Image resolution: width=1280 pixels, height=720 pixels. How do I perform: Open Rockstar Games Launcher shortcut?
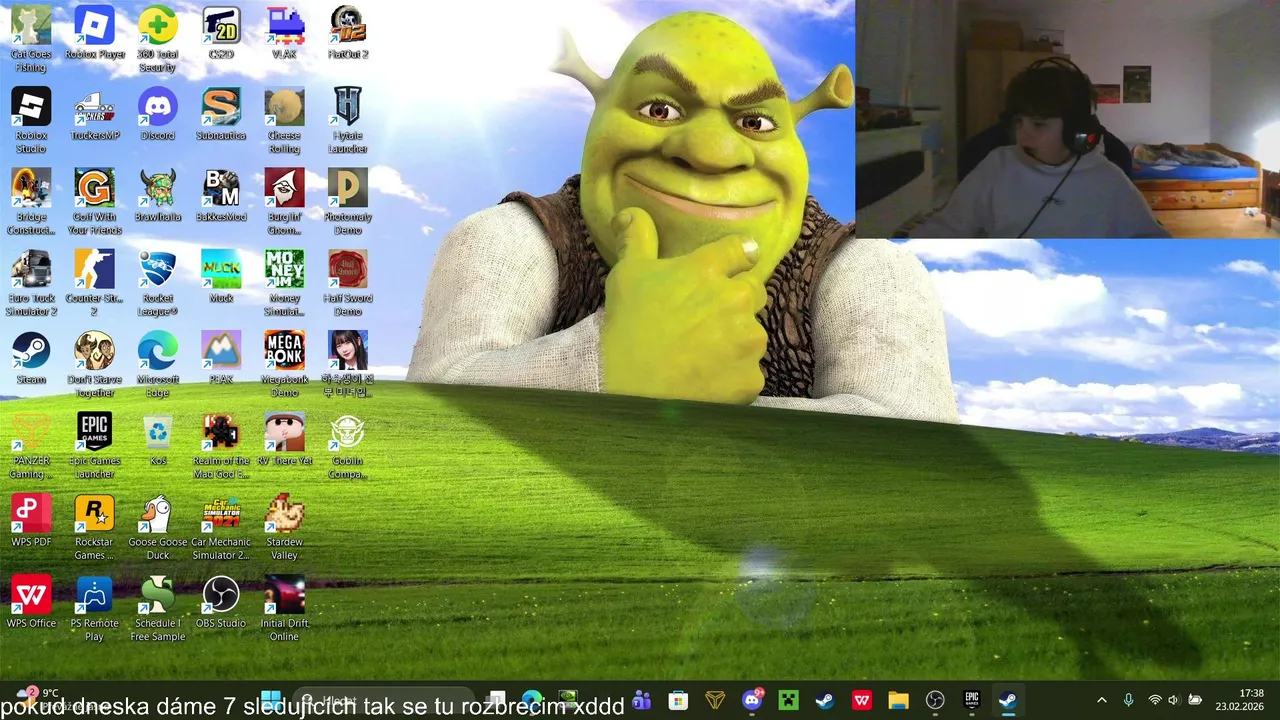click(94, 527)
